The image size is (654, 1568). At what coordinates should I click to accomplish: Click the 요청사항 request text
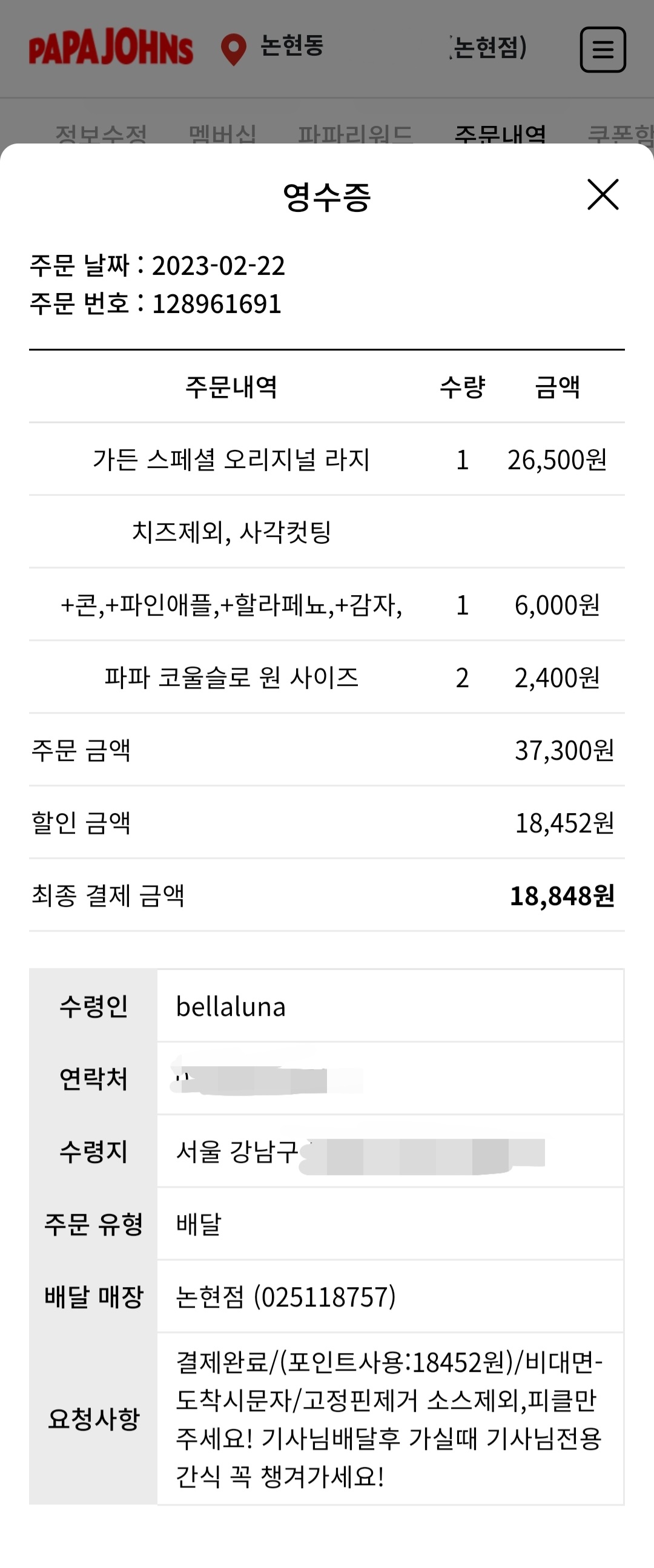click(389, 1419)
